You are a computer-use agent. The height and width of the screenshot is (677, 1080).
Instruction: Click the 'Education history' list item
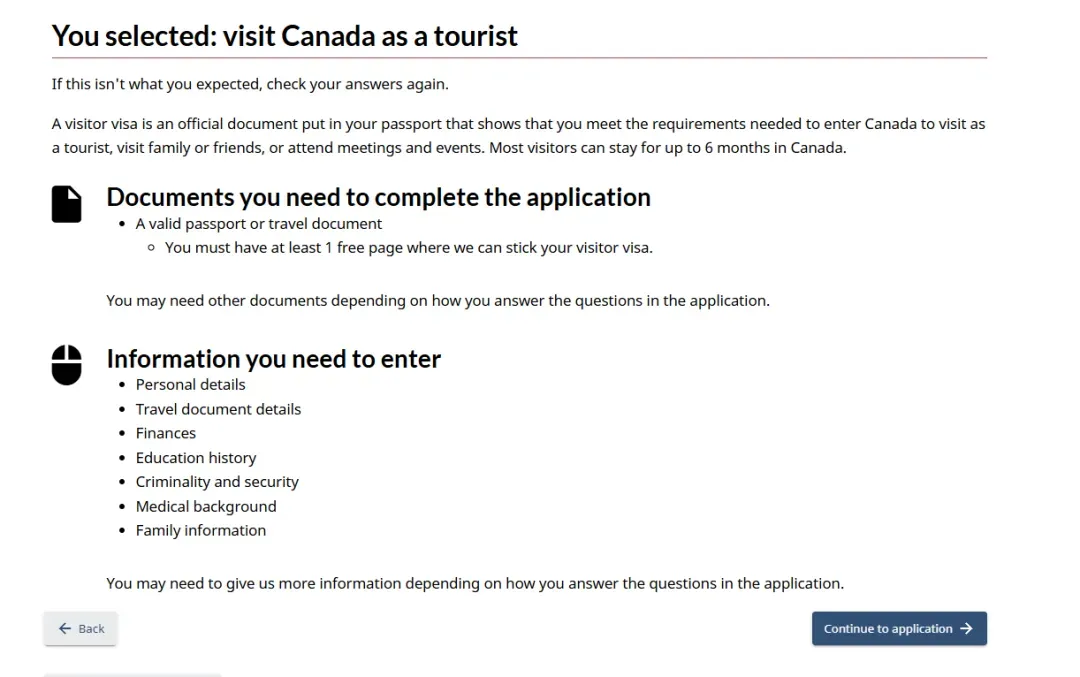[x=196, y=458]
